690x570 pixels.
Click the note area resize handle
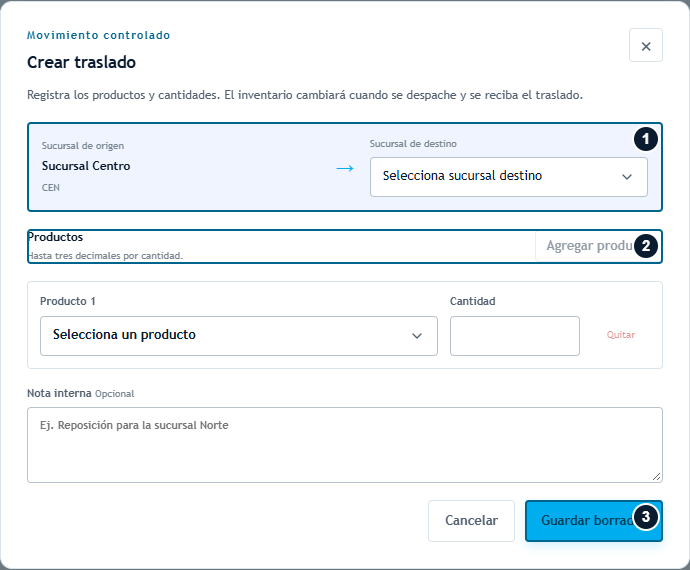[x=656, y=476]
